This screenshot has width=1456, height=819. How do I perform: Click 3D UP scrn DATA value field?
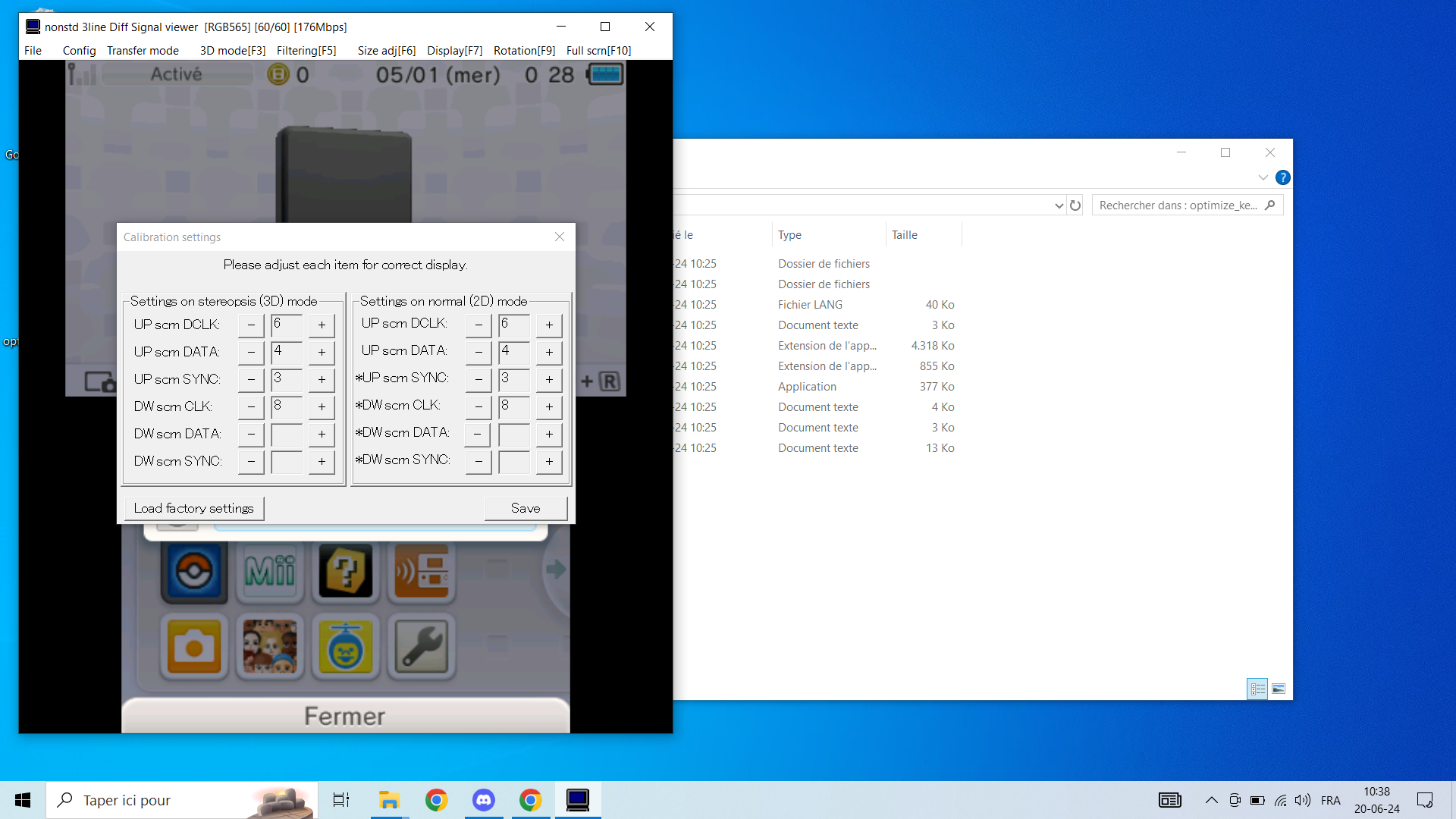[287, 352]
